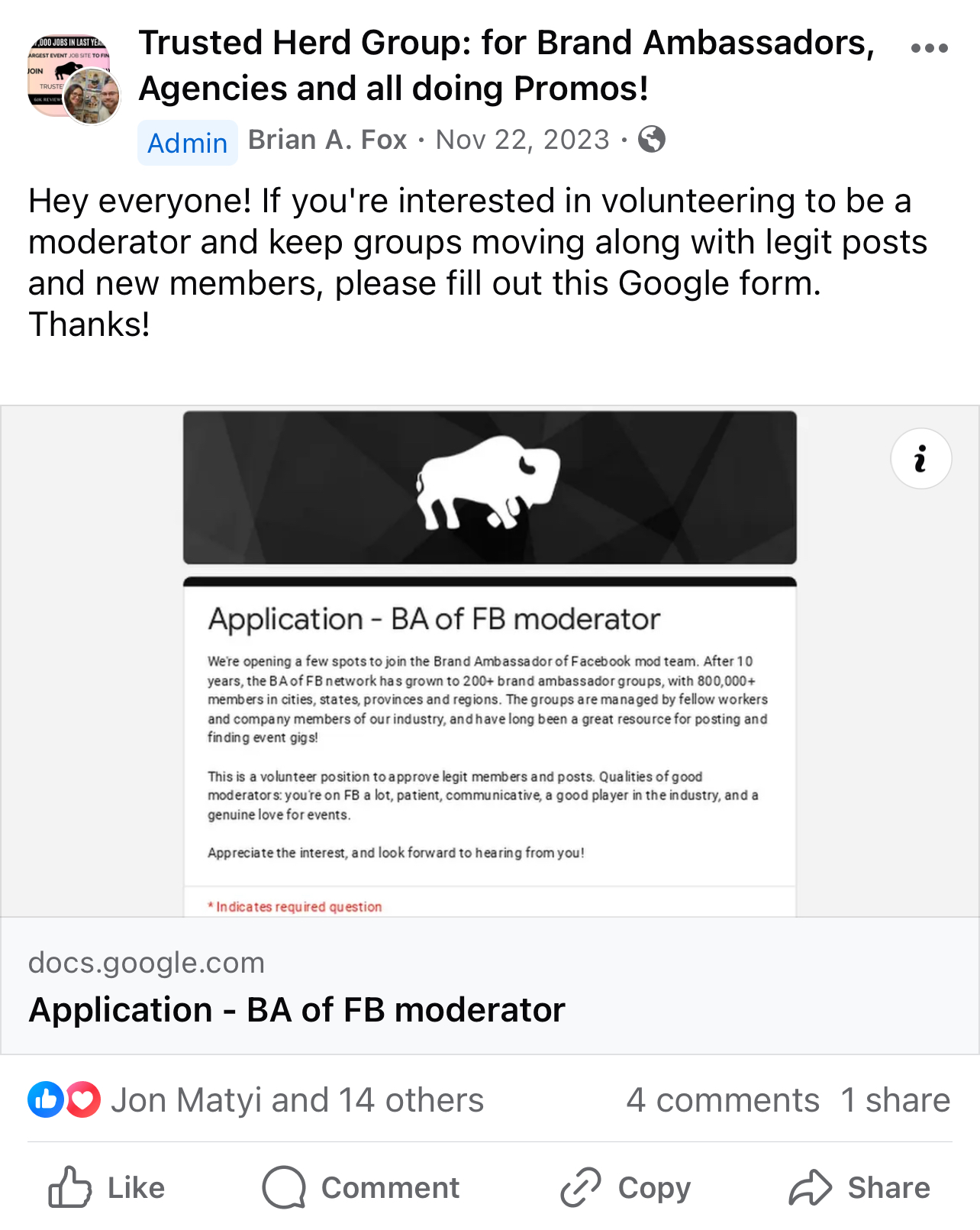Image resolution: width=980 pixels, height=1230 pixels.
Task: Open the three-dot post options menu
Action: pos(929,48)
